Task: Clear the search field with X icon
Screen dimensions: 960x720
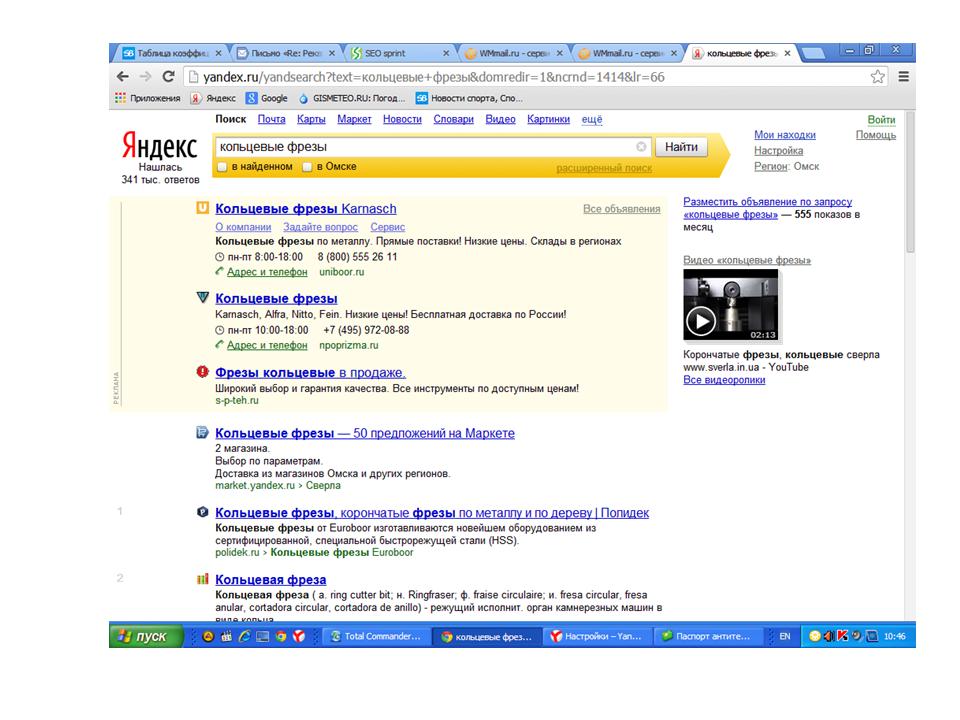Action: coord(641,147)
